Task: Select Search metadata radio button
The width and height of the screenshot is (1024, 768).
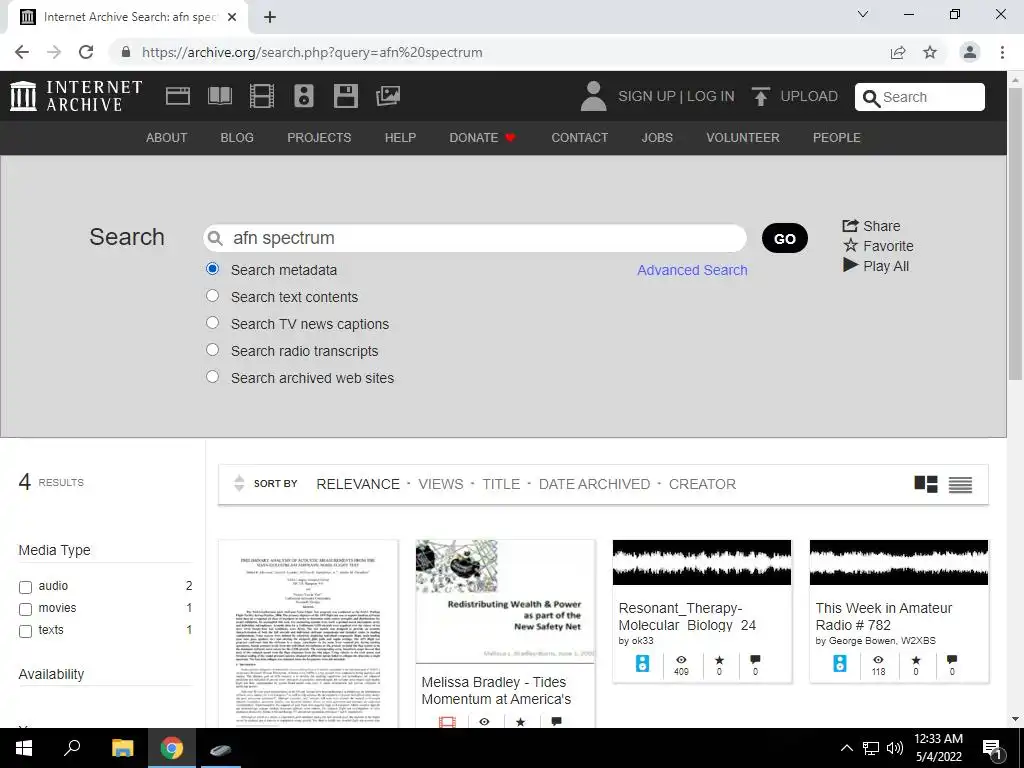Action: pyautogui.click(x=212, y=269)
